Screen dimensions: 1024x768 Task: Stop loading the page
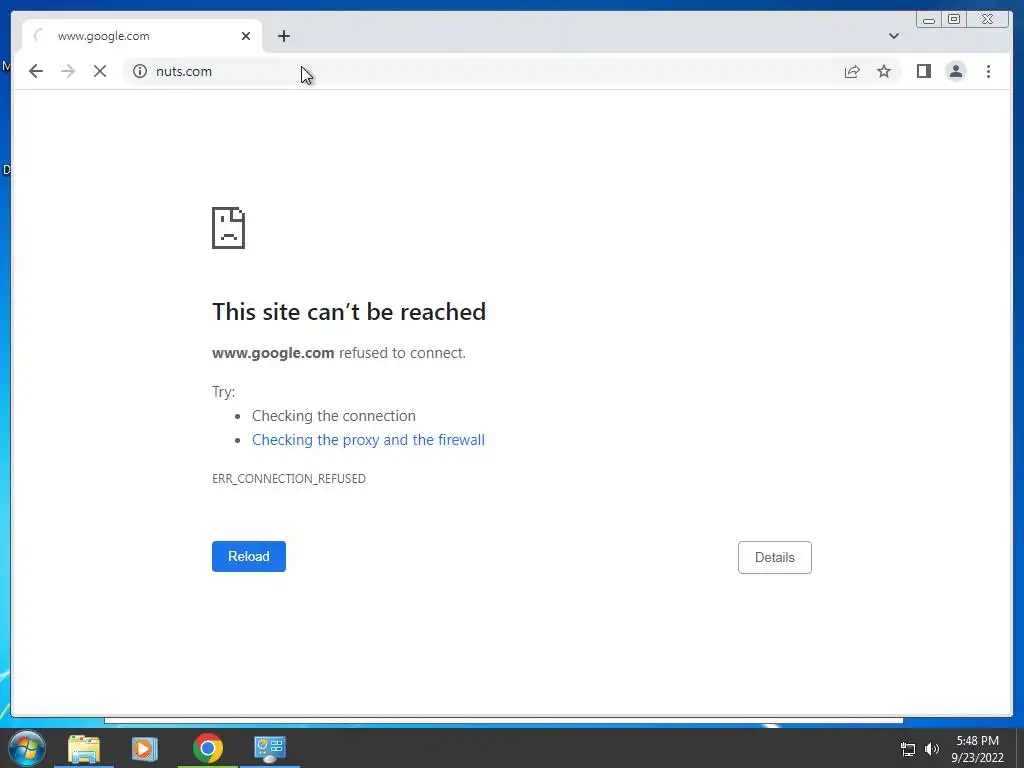tap(100, 71)
